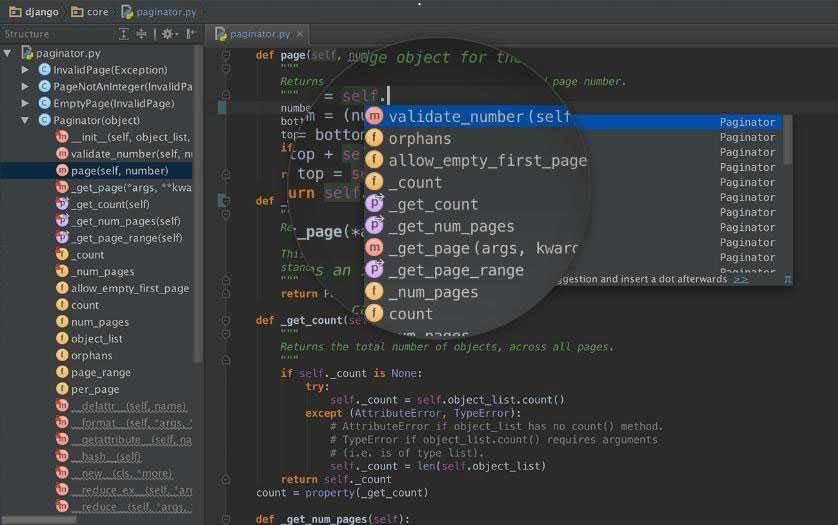Select count field in structure tree

[85, 305]
